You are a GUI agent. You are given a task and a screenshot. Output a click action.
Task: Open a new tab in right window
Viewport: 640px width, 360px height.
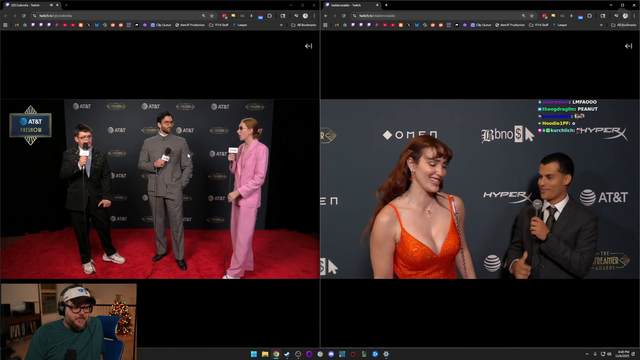pyautogui.click(x=386, y=5)
